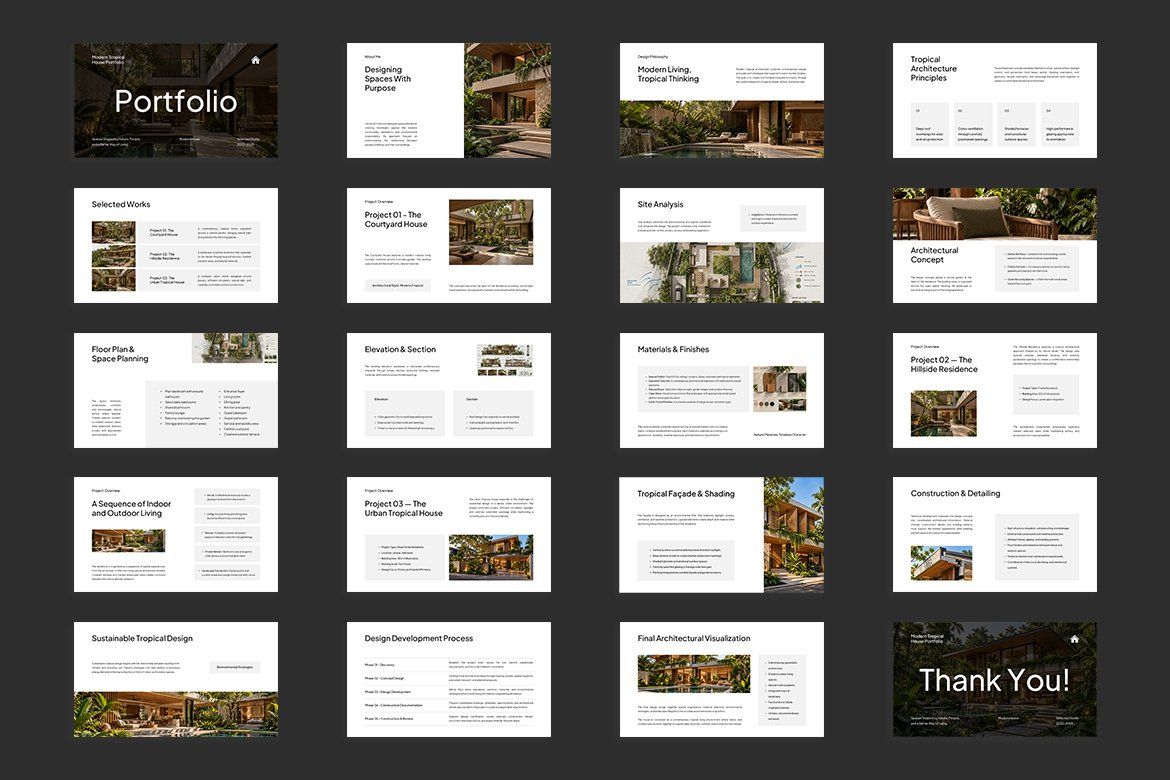
Task: Click the 'Thank You!' title text
Action: click(x=995, y=680)
